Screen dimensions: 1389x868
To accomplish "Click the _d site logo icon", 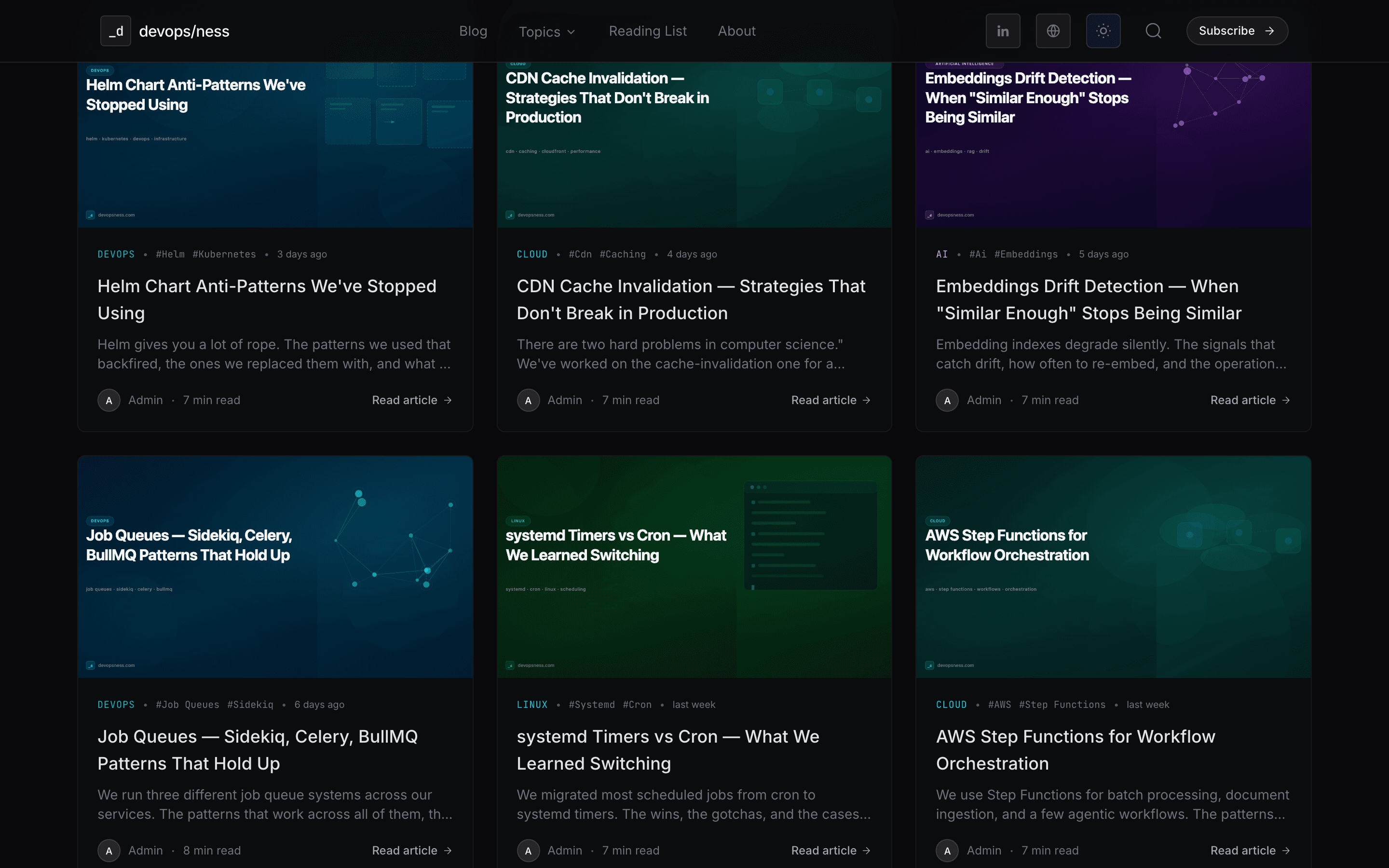I will (116, 31).
